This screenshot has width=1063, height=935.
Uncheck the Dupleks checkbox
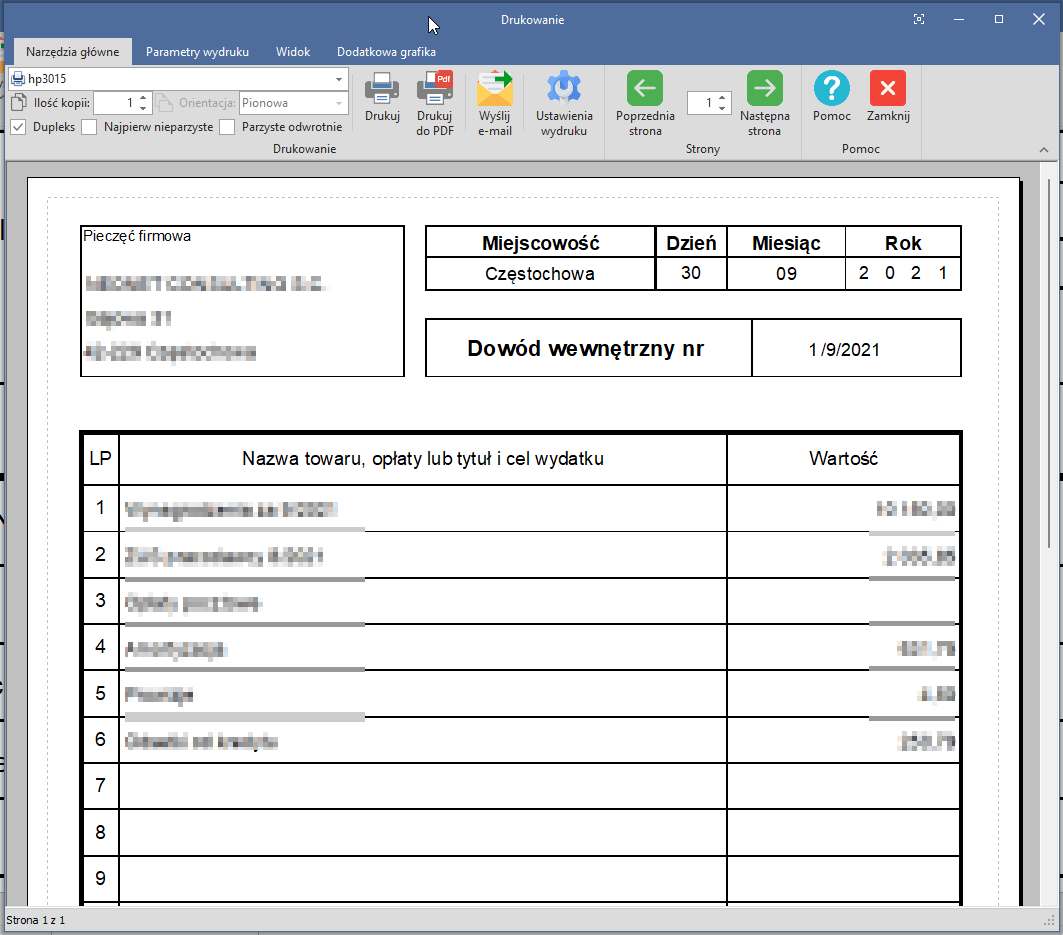click(x=18, y=127)
